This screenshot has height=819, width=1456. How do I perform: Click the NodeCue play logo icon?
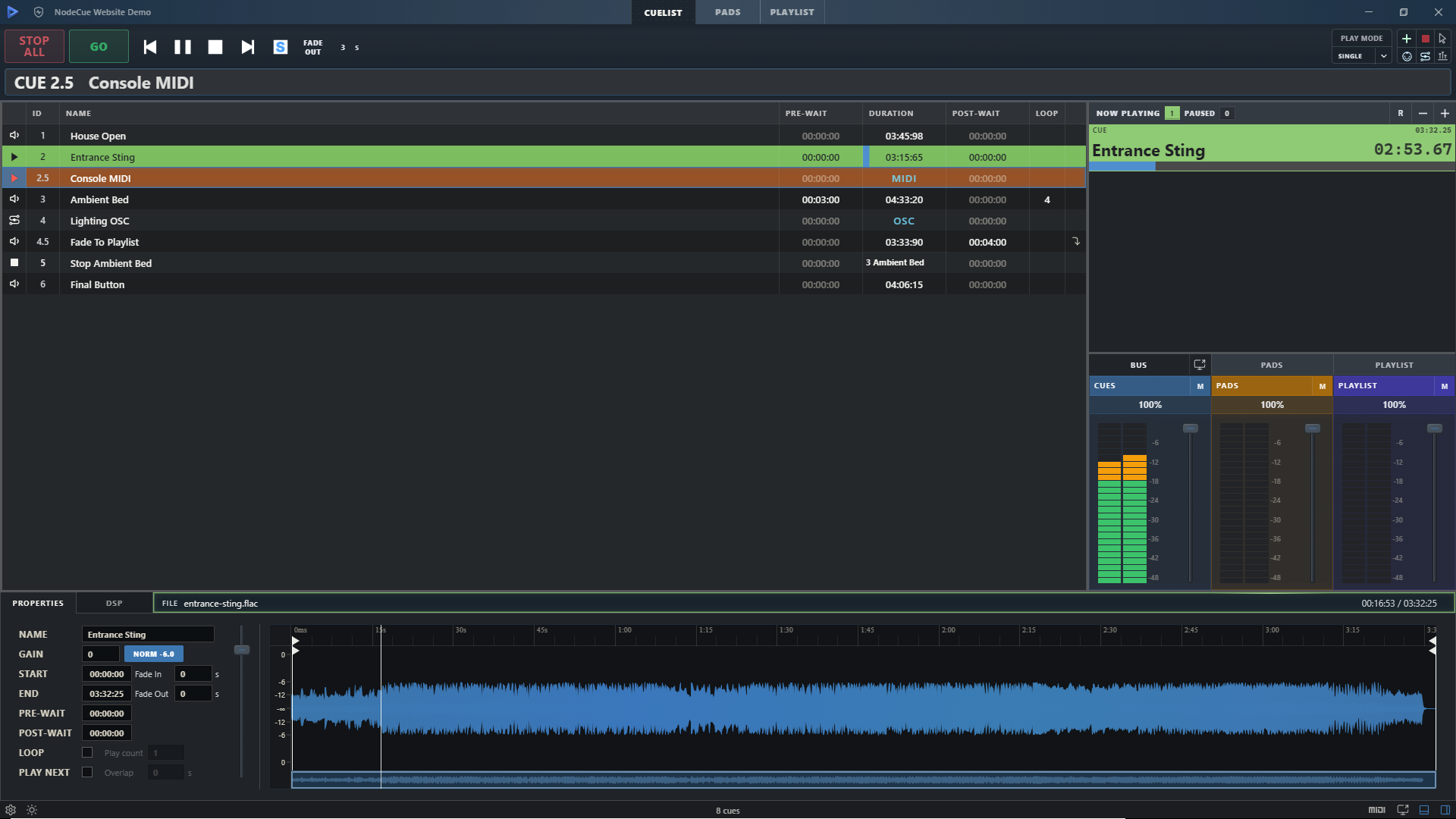[x=12, y=12]
